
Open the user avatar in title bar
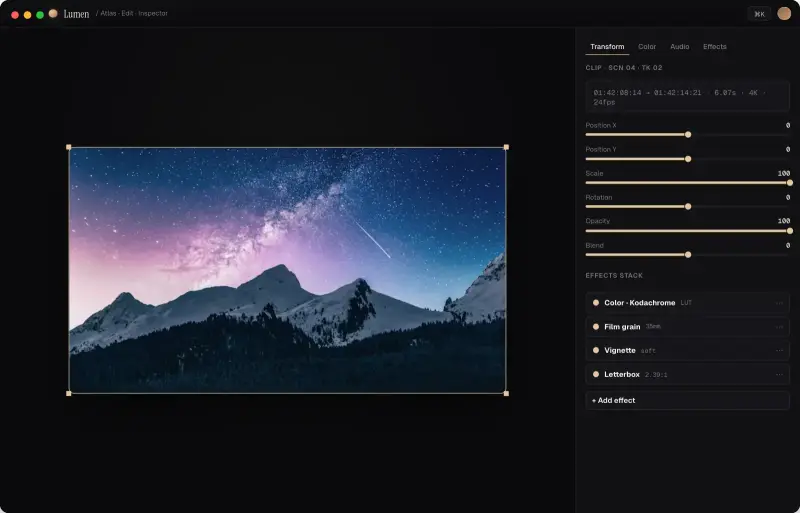point(784,14)
